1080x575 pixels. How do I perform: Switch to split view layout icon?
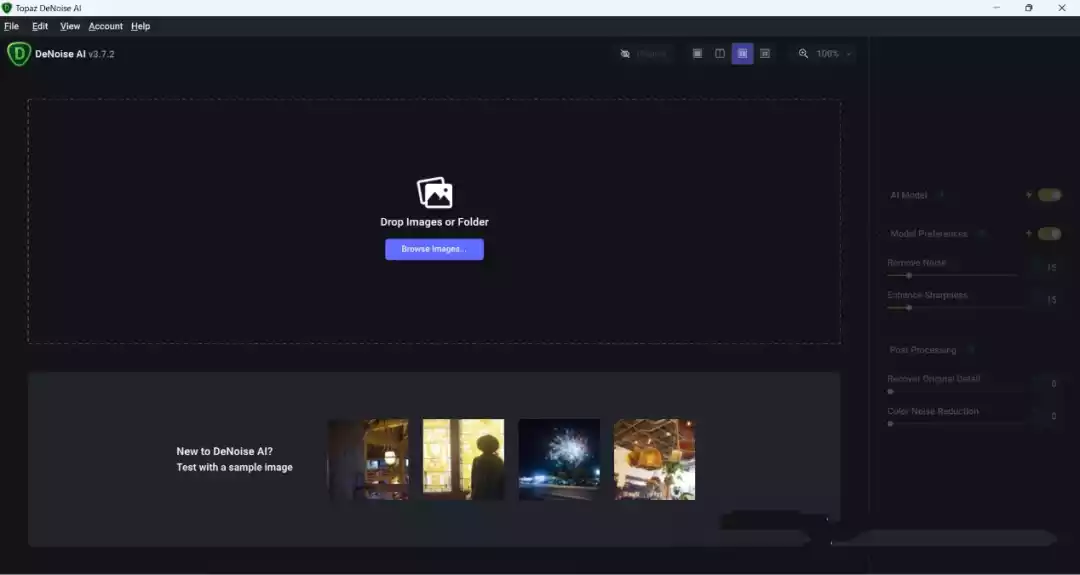719,54
